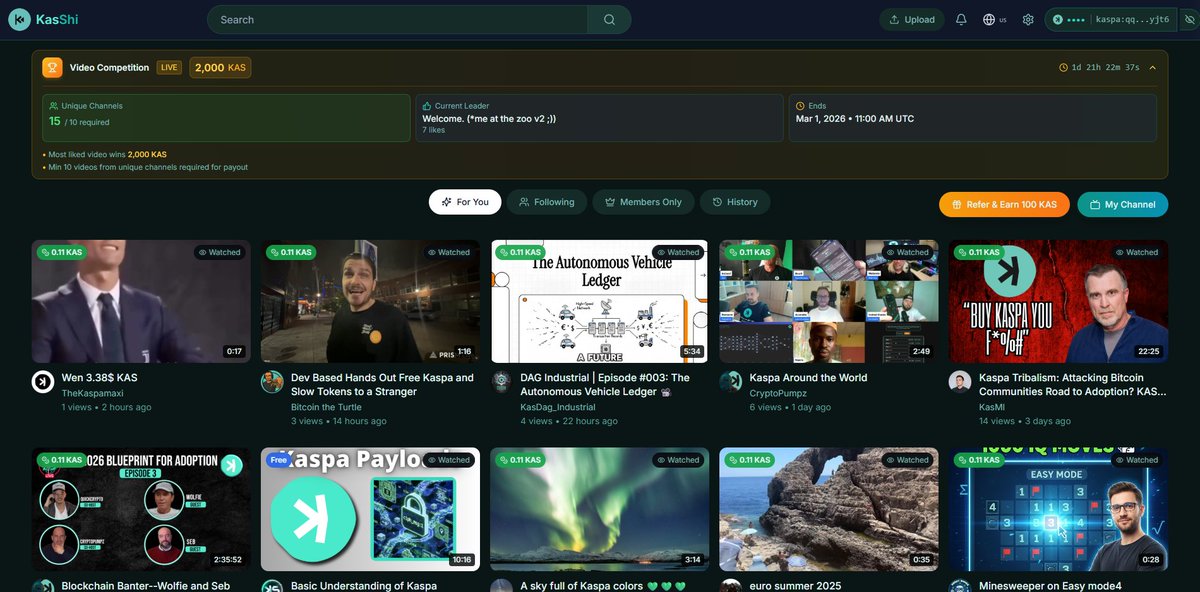Image resolution: width=1200 pixels, height=592 pixels.
Task: Click 0.11 KAS badge on Blockchain Banter video
Action: (x=62, y=460)
